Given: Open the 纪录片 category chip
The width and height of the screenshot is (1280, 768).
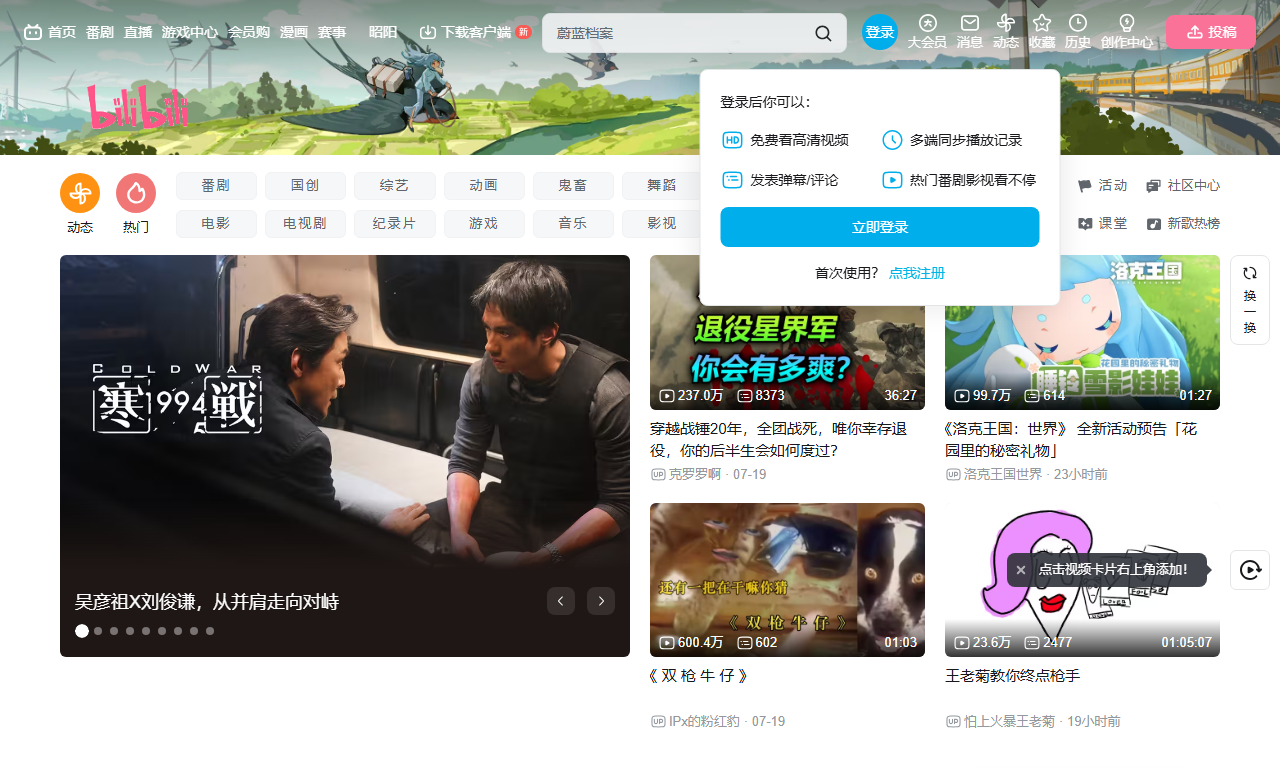Looking at the screenshot, I should coord(394,224).
